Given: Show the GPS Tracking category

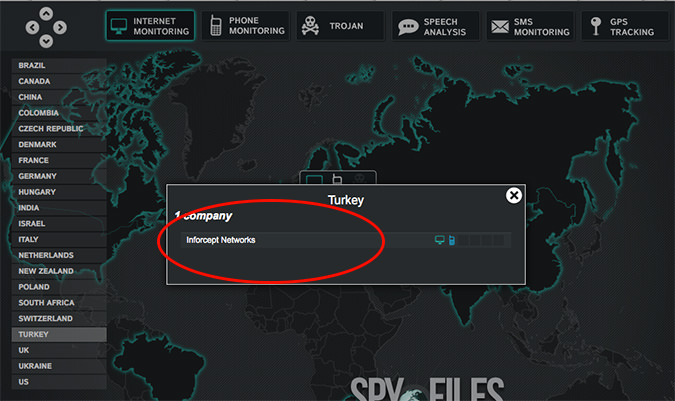Looking at the screenshot, I should [624, 26].
